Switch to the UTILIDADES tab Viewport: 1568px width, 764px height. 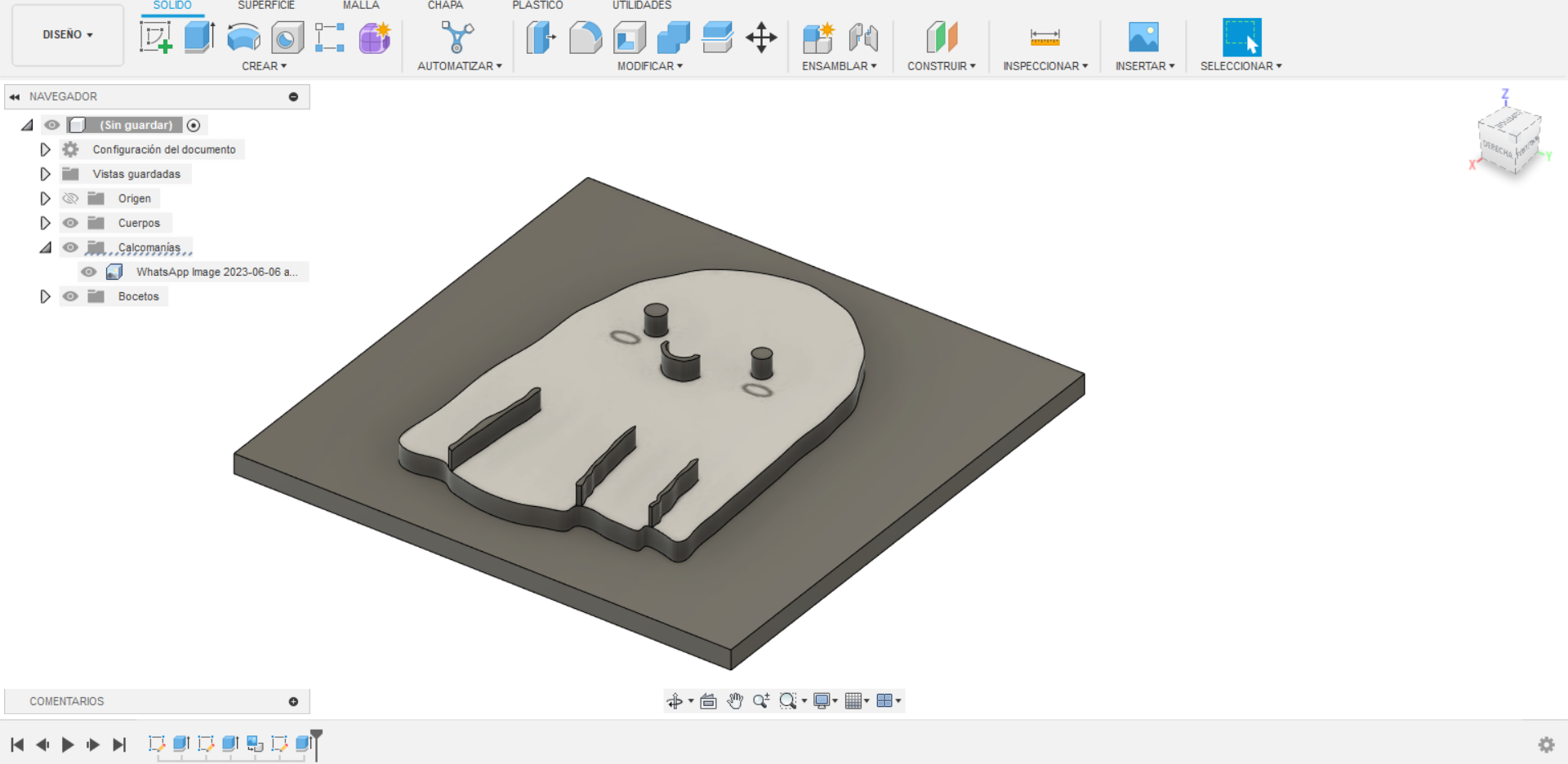[642, 6]
